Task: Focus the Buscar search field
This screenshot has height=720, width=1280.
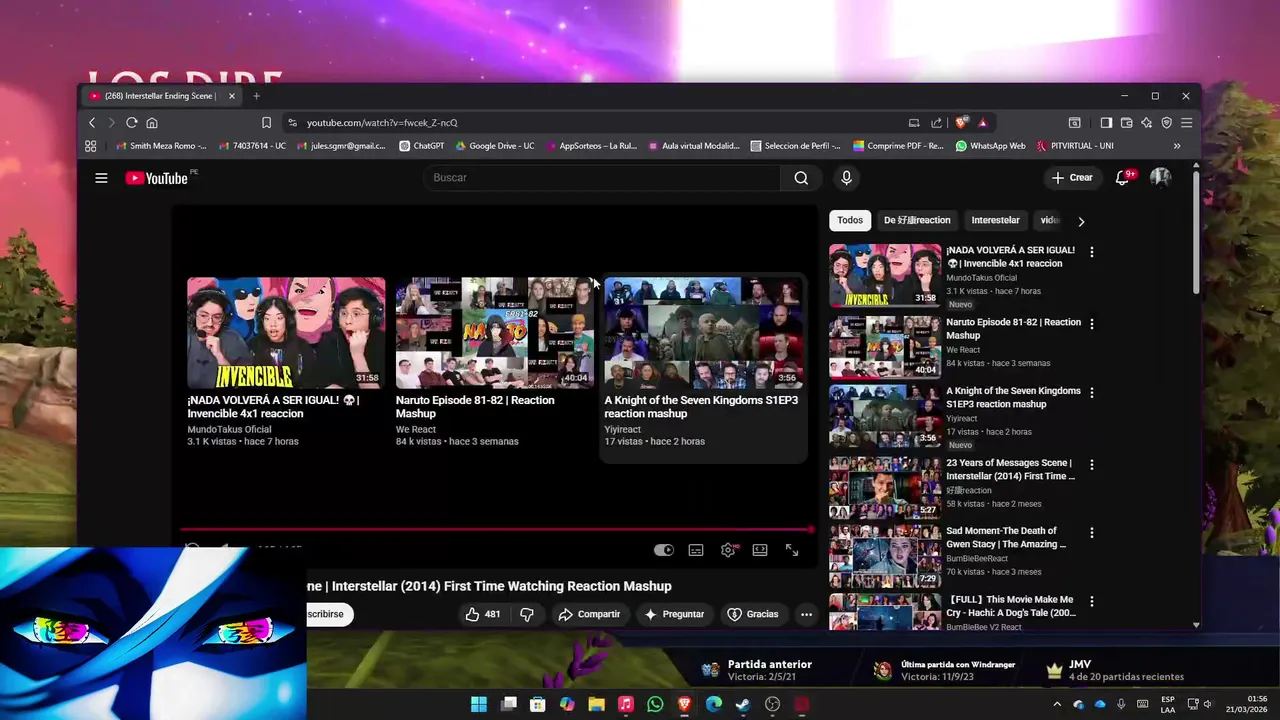Action: point(602,178)
